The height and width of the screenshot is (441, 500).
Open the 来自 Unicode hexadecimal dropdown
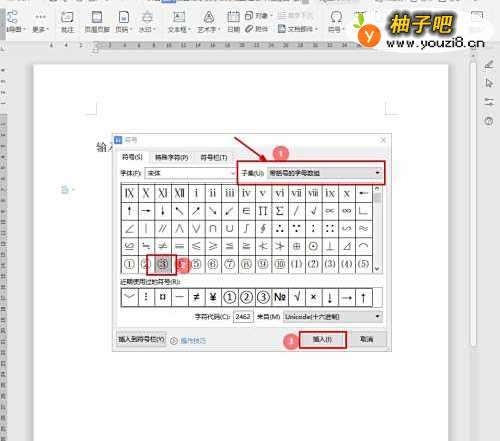[332, 316]
